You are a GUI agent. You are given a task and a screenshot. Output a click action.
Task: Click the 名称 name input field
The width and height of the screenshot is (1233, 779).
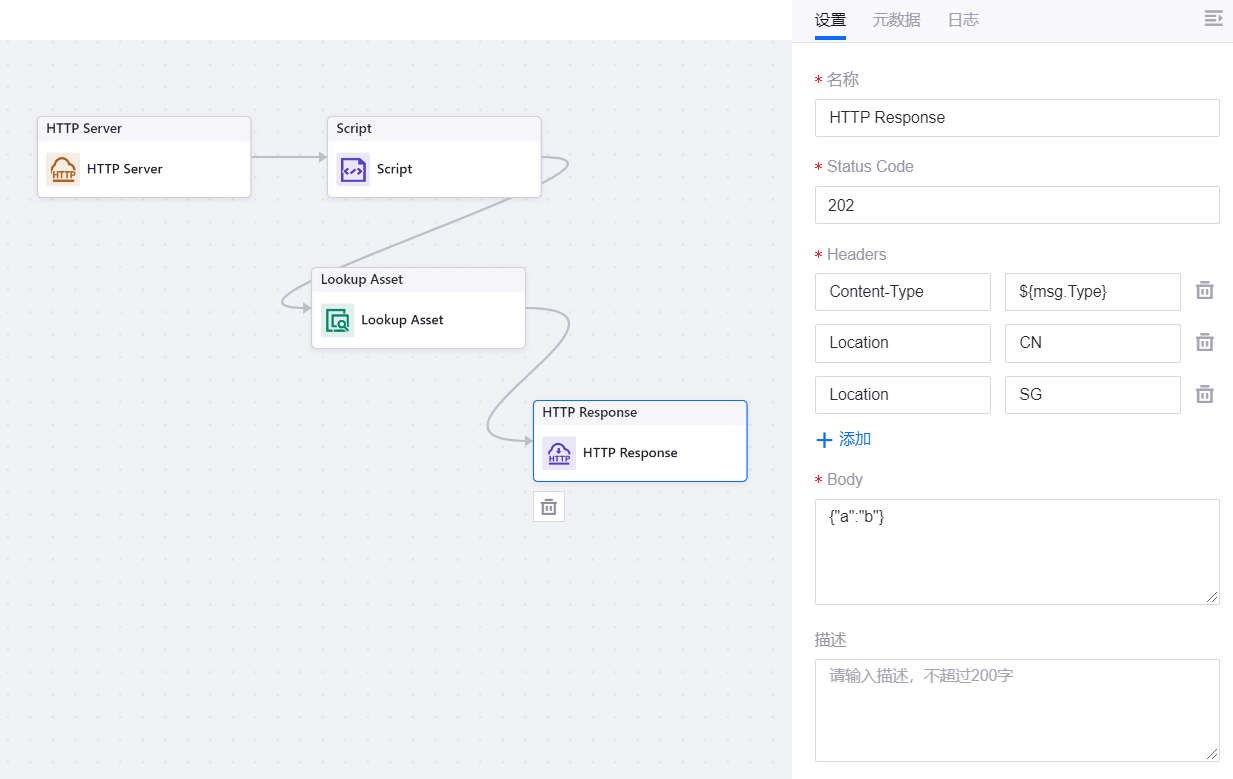pos(1017,118)
